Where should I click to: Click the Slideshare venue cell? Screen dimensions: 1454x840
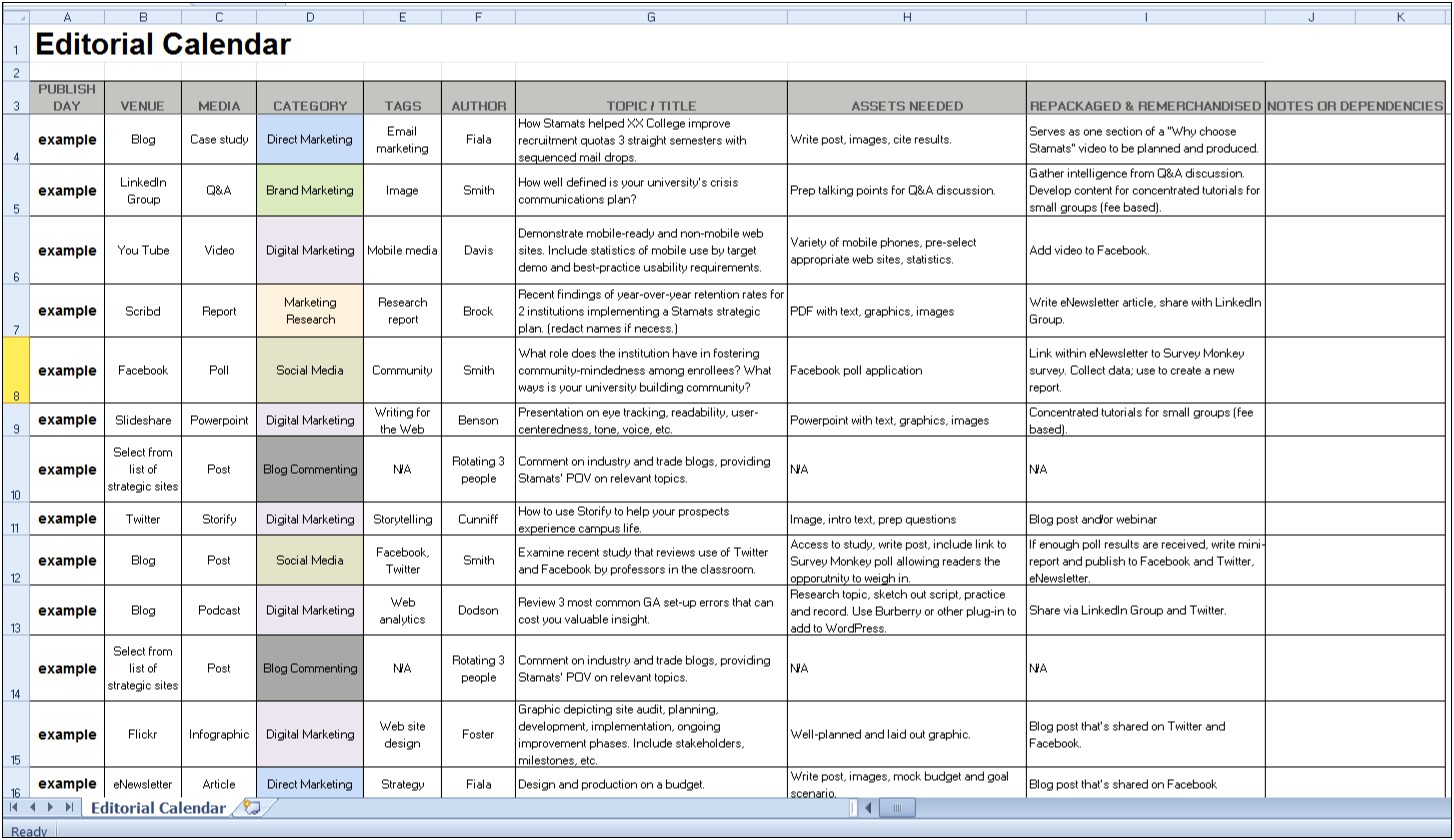pos(143,420)
